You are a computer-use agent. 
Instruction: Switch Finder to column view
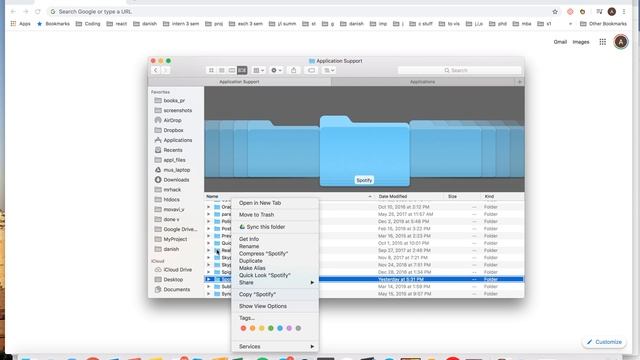pos(231,70)
